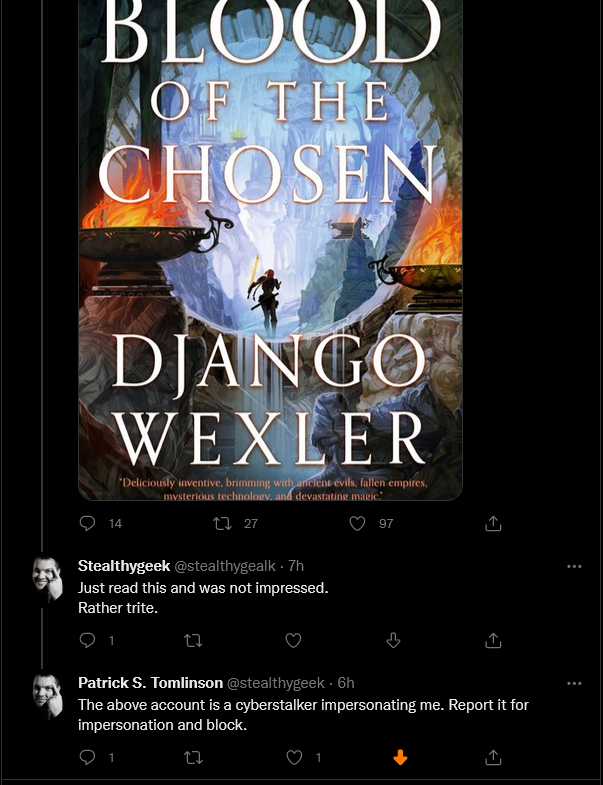
Task: Open more options for Stealthygeek's tweet
Action: pos(574,567)
